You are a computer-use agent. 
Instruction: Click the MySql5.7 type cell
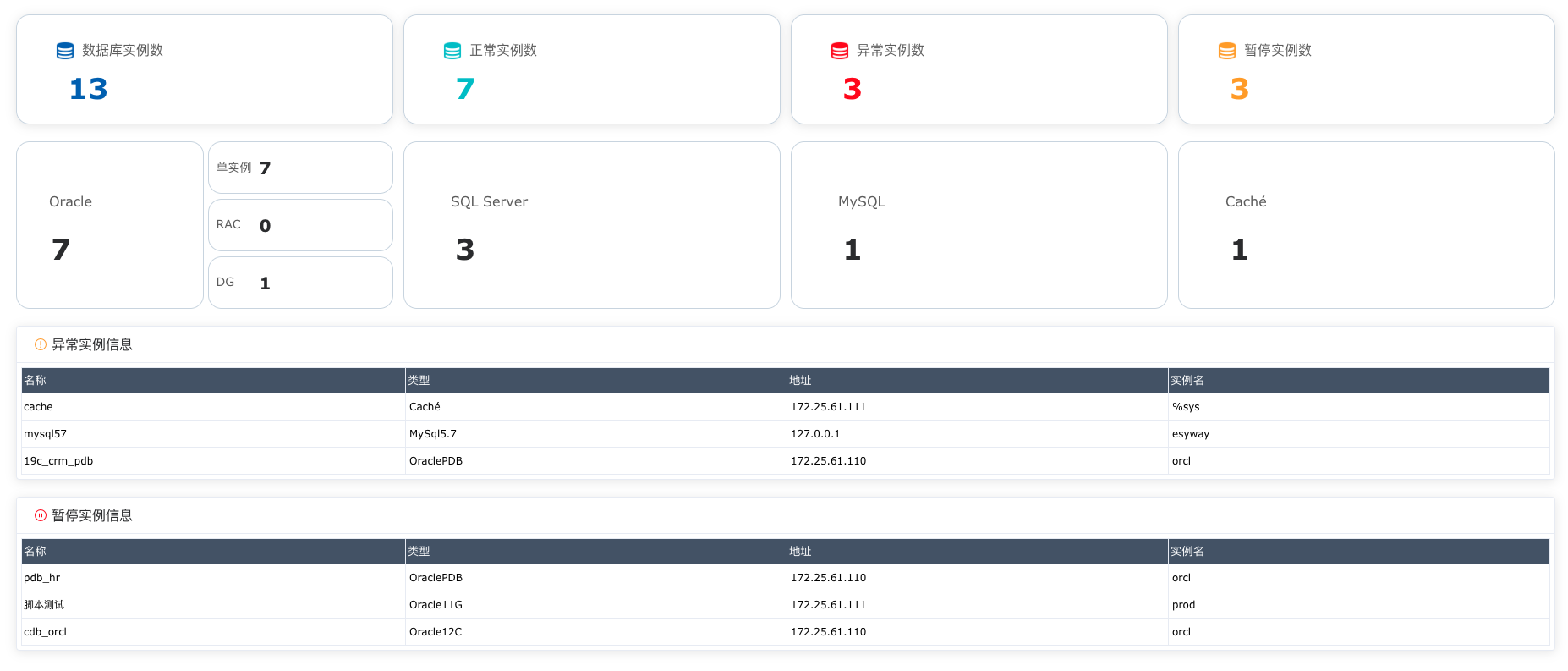pos(596,434)
